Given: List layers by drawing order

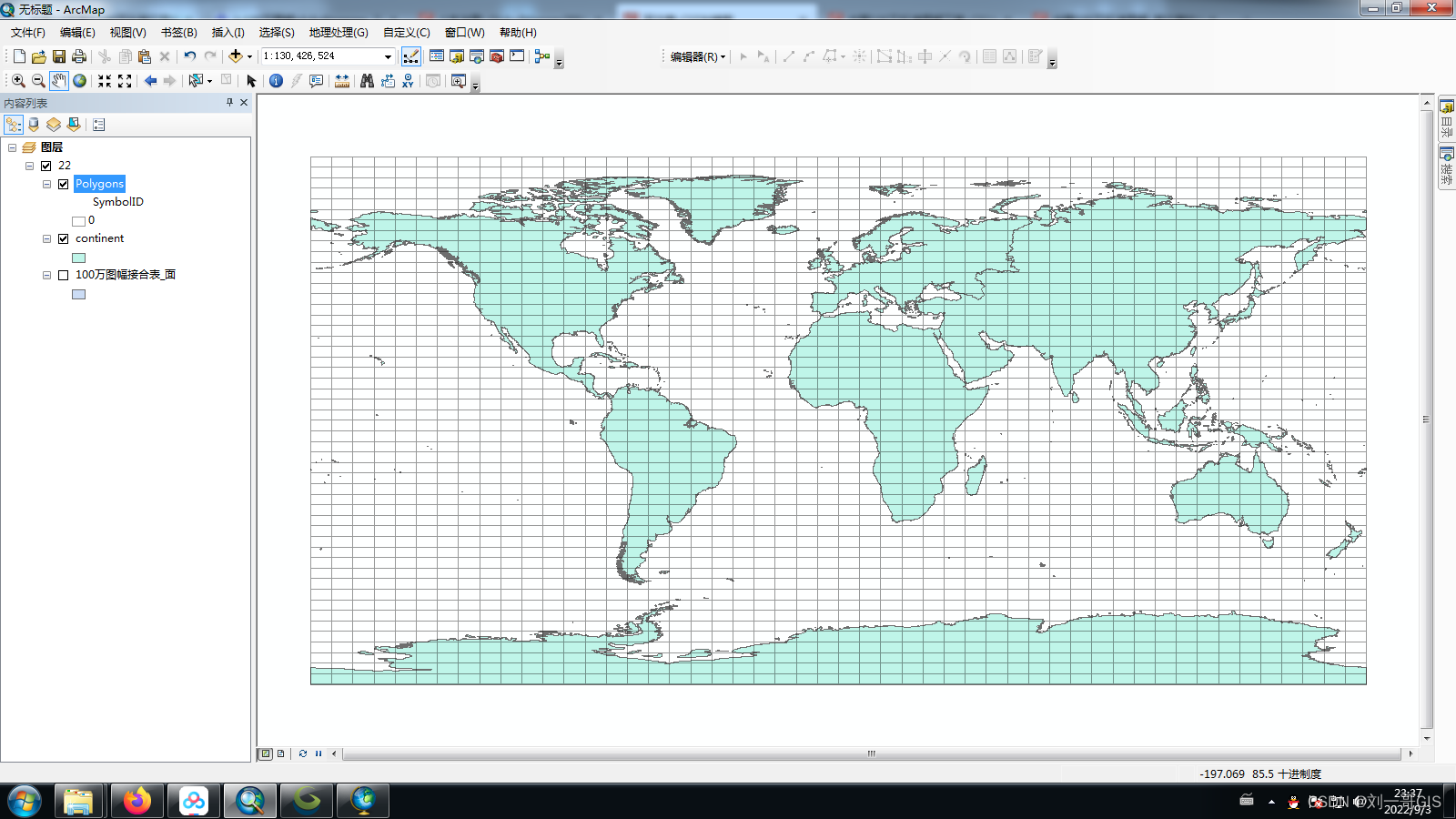Looking at the screenshot, I should point(14,125).
